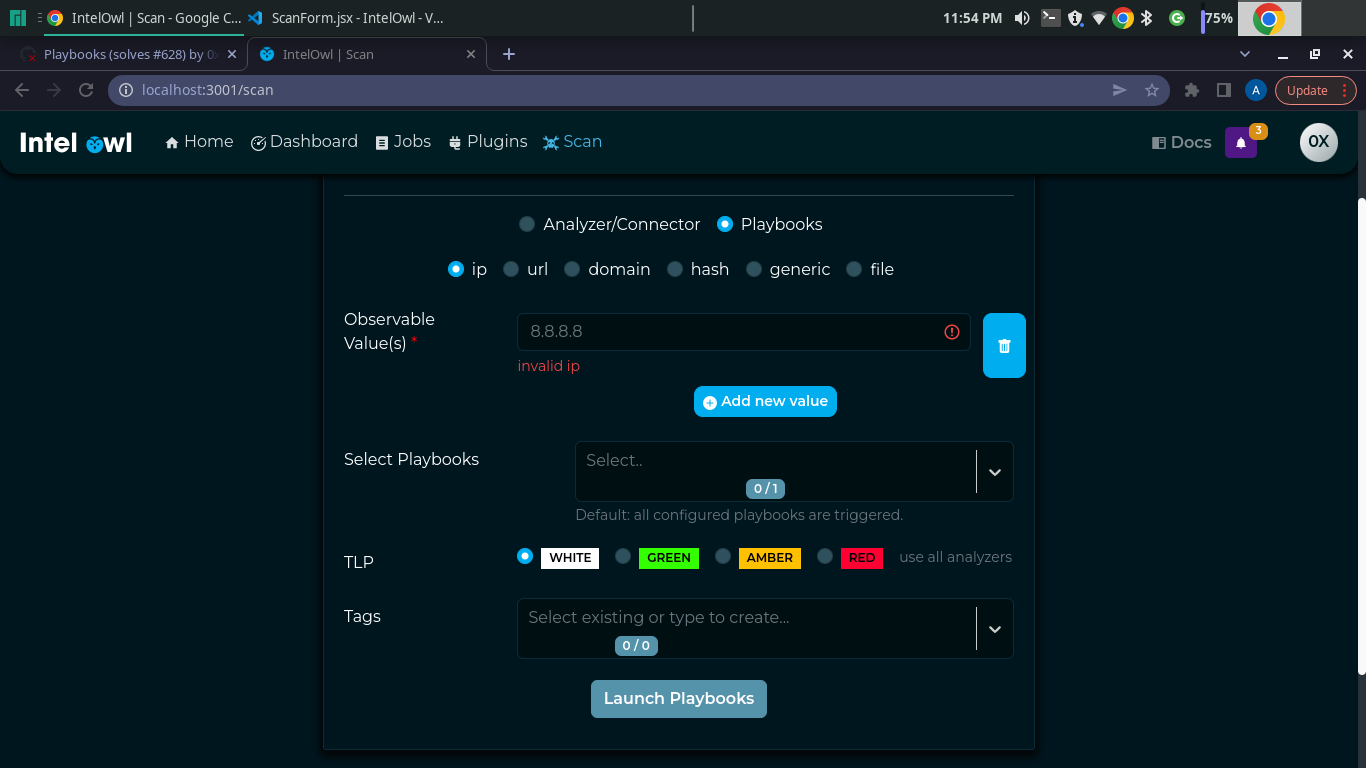Switch to ScanForm.jsx VS Code window in taskbar

click(x=345, y=18)
